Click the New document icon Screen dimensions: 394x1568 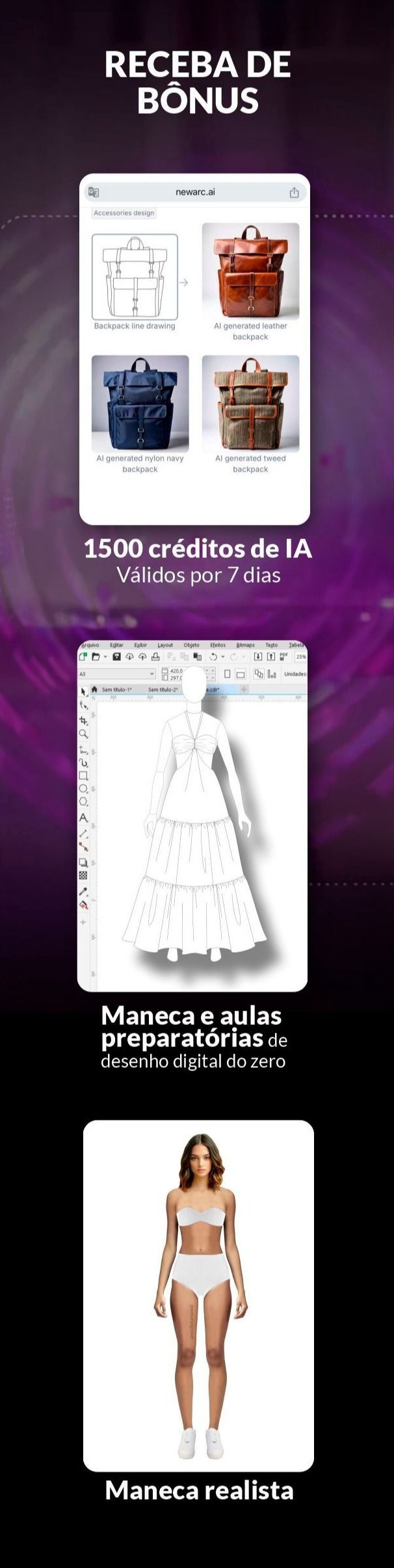click(82, 657)
